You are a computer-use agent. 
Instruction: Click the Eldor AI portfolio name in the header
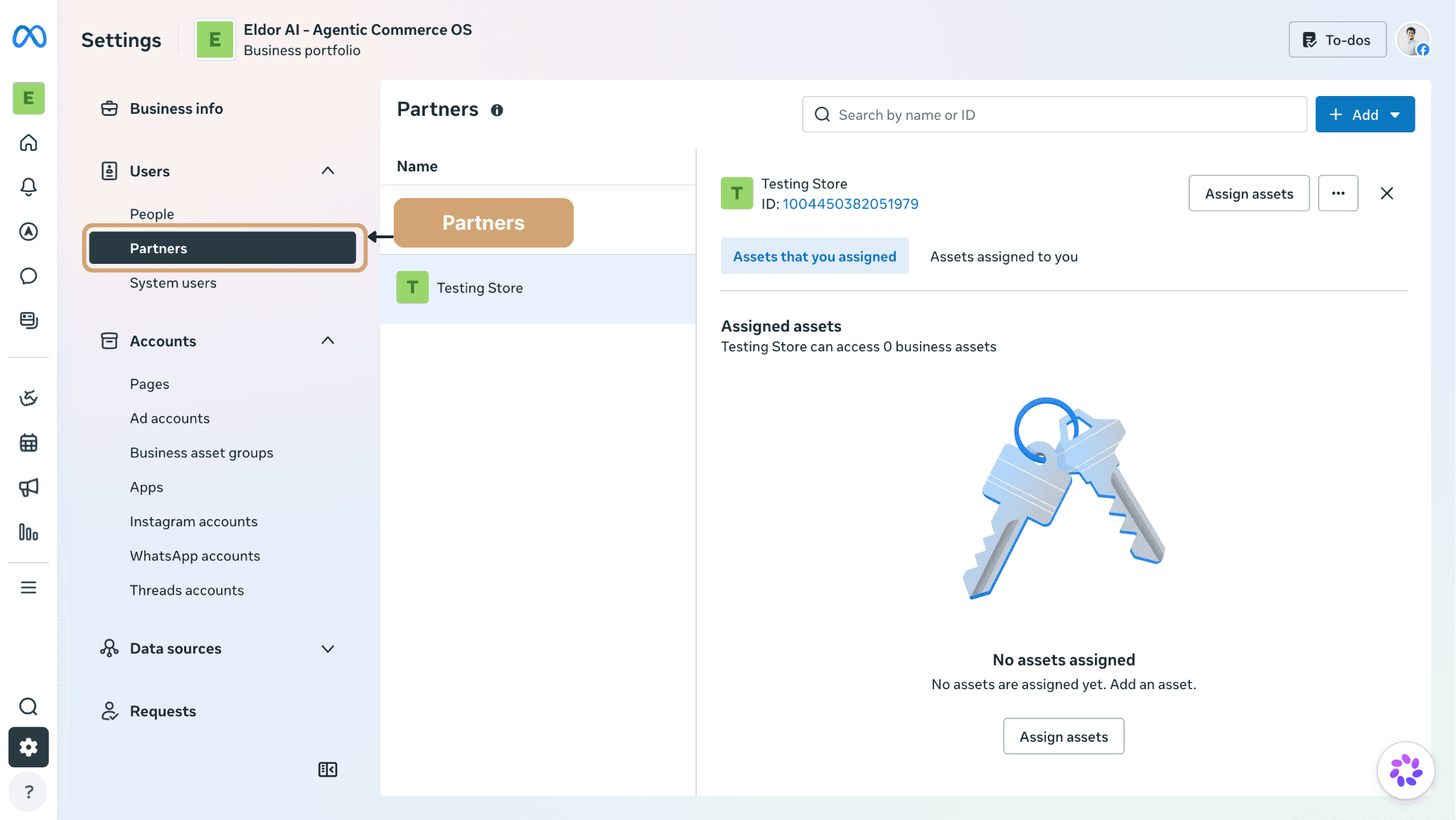point(358,30)
